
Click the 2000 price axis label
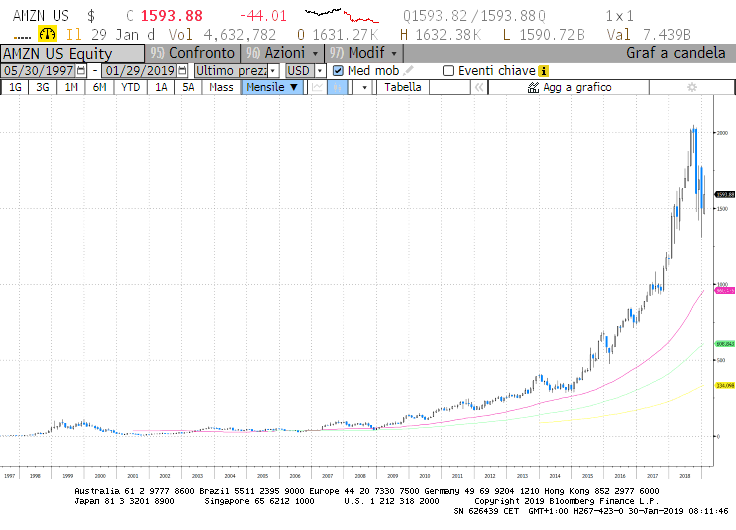(722, 133)
